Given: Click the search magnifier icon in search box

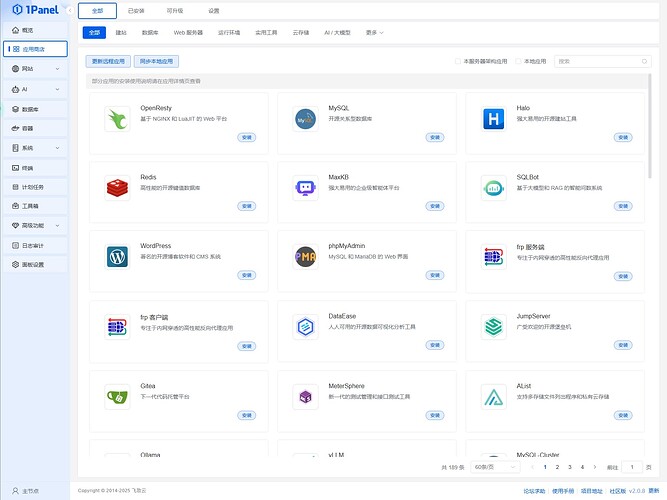Looking at the screenshot, I should tap(644, 61).
